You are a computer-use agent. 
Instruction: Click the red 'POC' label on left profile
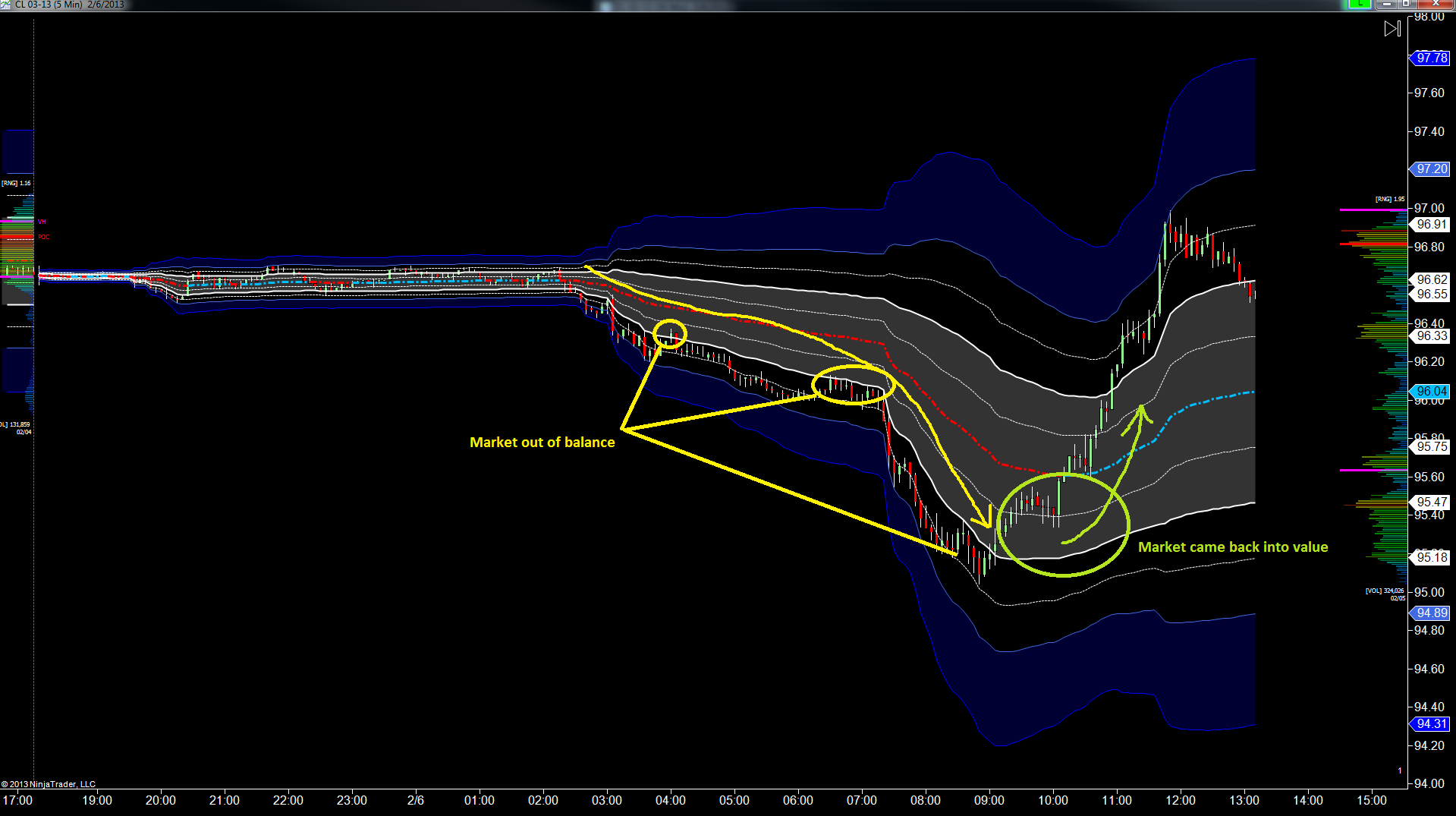[x=44, y=237]
